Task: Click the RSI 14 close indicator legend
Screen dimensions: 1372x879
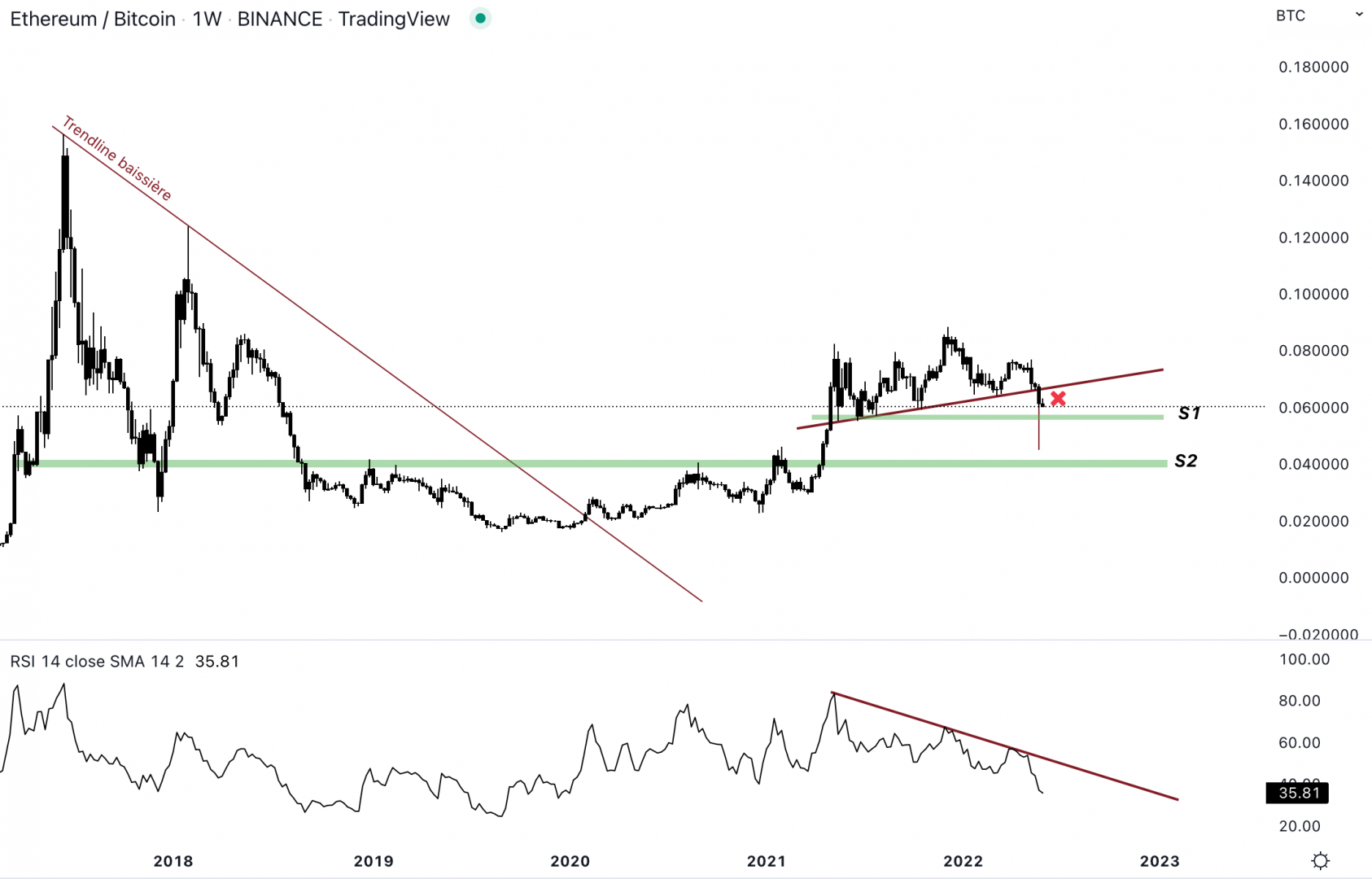Action: 97,661
